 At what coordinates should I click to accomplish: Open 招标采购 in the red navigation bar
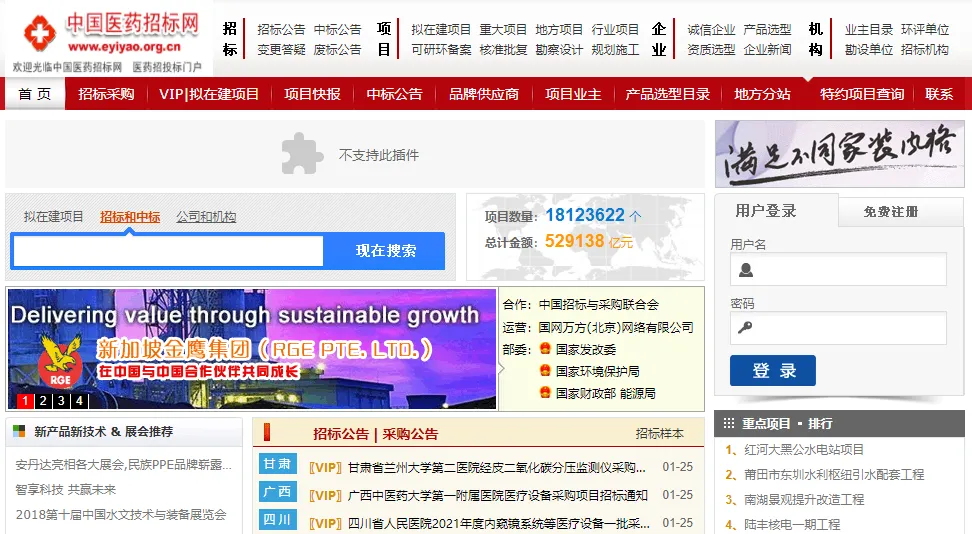point(106,94)
